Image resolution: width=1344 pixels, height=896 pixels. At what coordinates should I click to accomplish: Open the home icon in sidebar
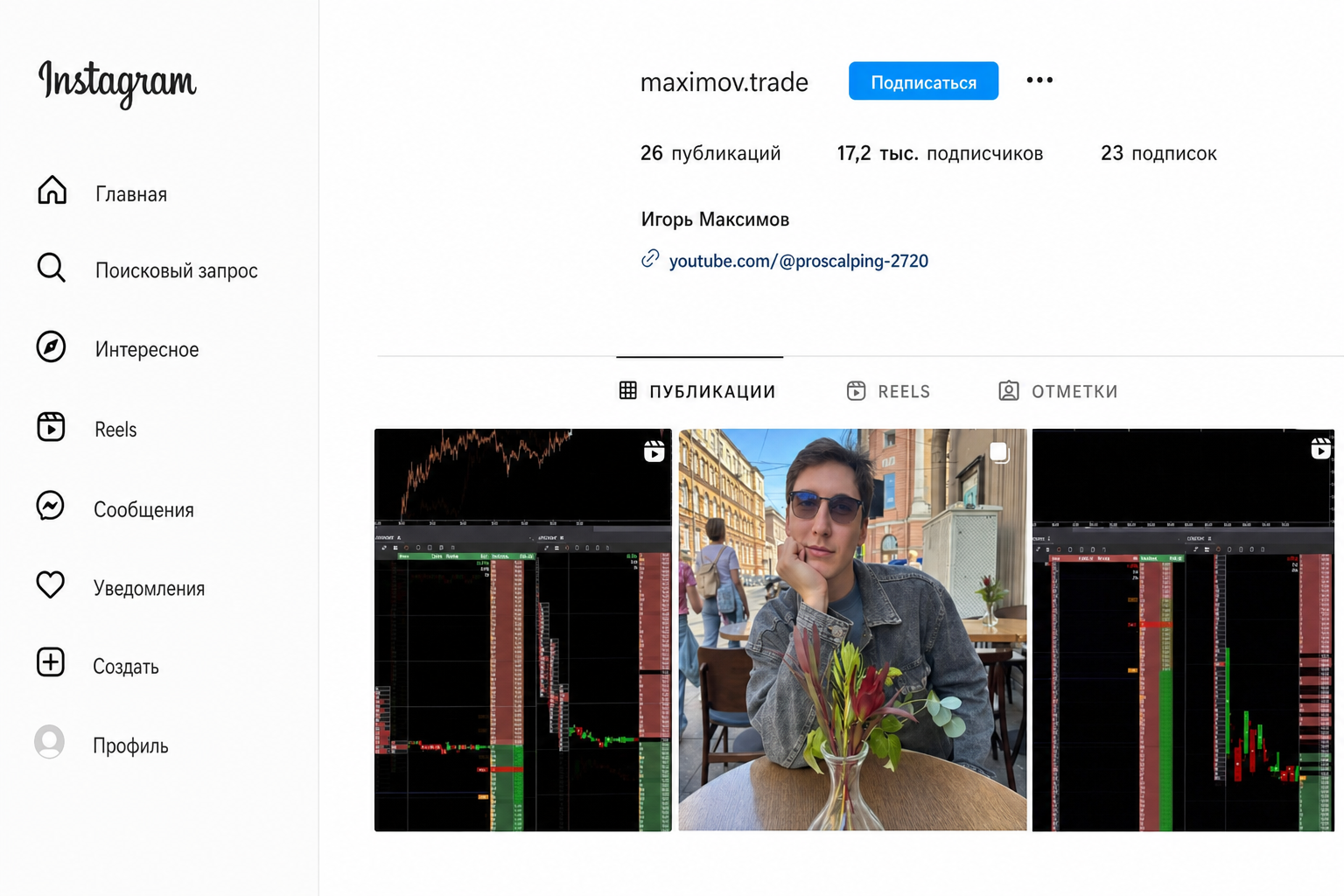52,190
